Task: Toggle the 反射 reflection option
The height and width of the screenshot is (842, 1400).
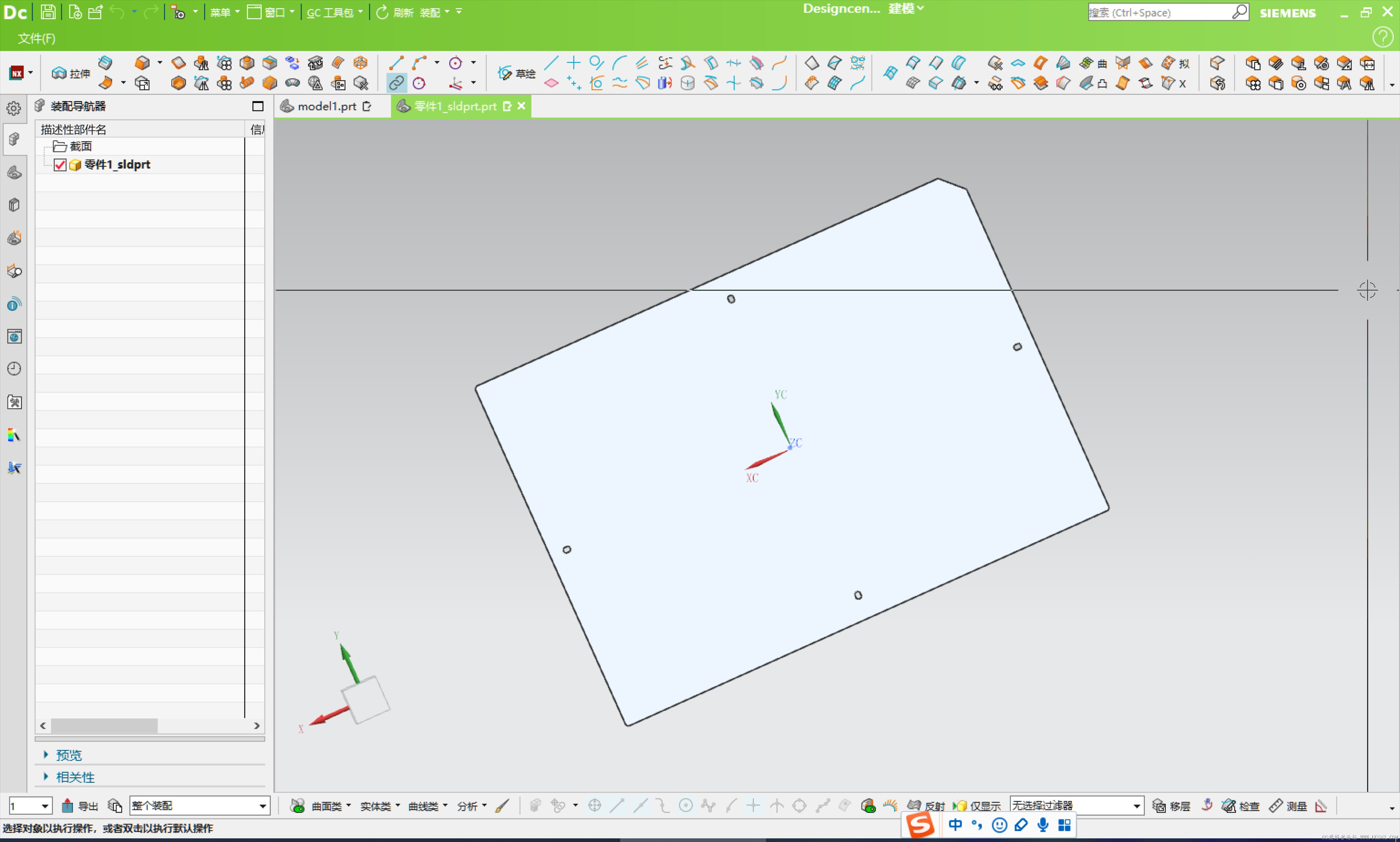Action: [x=926, y=806]
